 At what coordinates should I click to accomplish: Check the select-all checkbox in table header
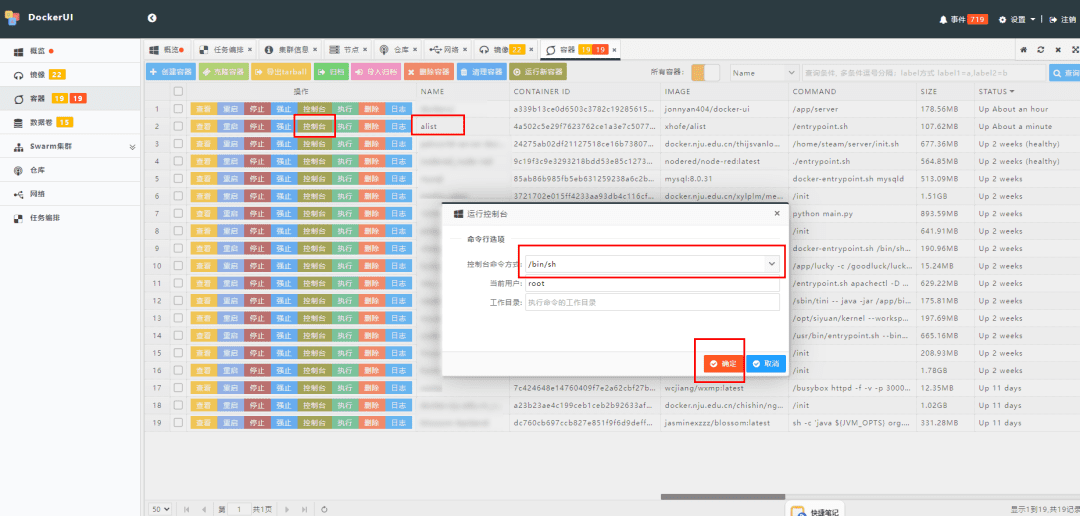[178, 91]
